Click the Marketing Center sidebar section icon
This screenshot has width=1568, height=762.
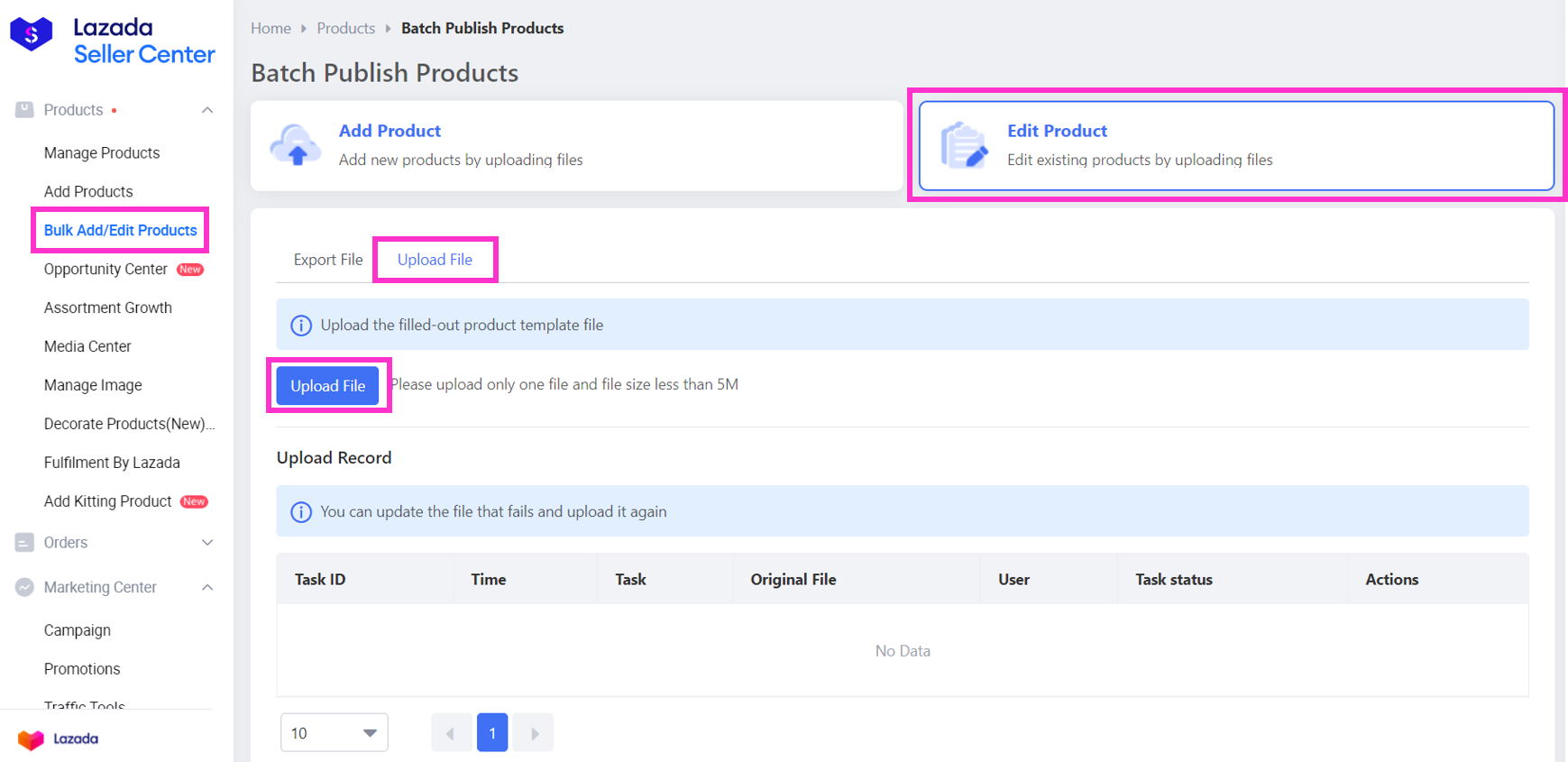(24, 587)
